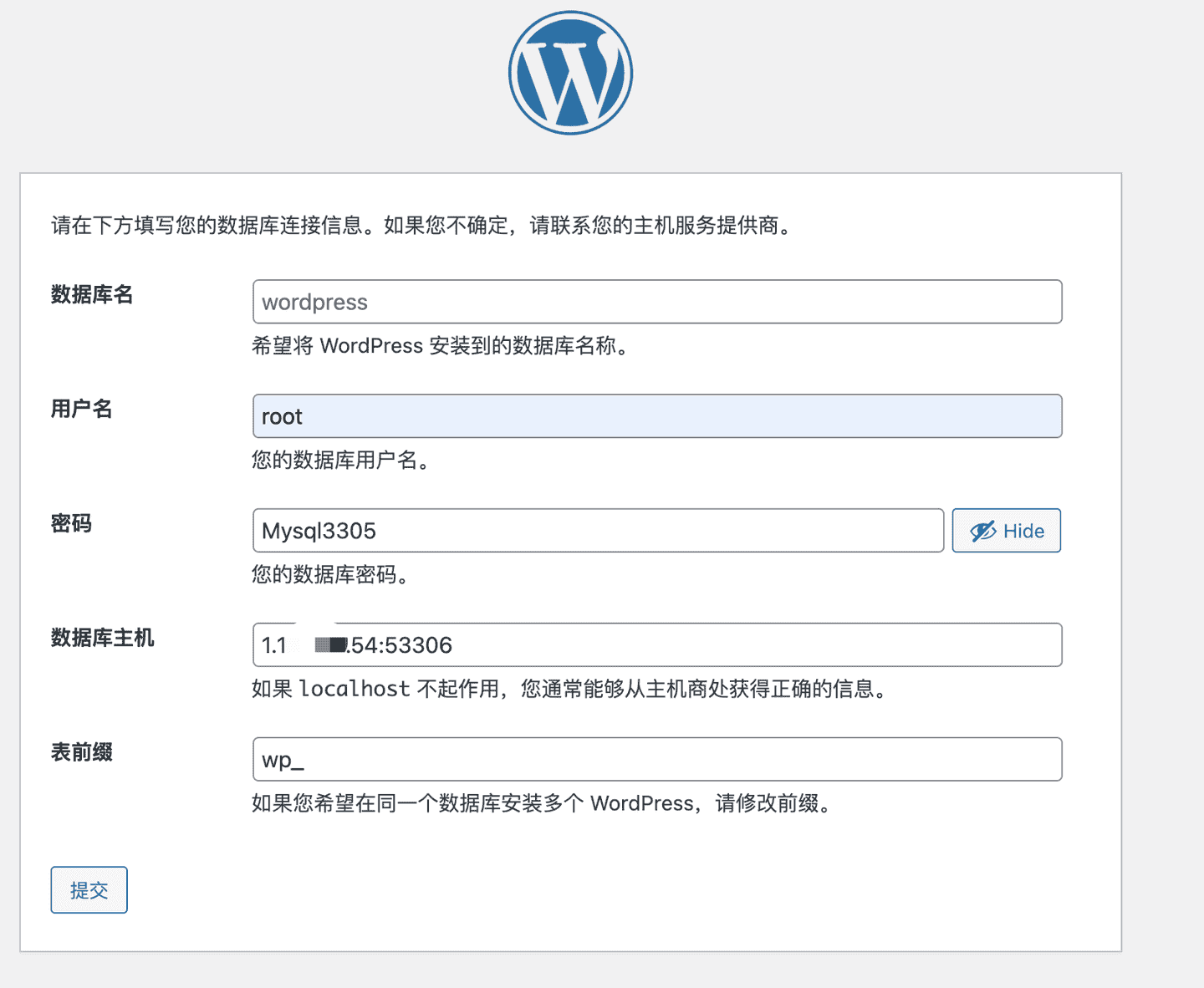Click inside the password field containing Mysql3305

point(598,530)
